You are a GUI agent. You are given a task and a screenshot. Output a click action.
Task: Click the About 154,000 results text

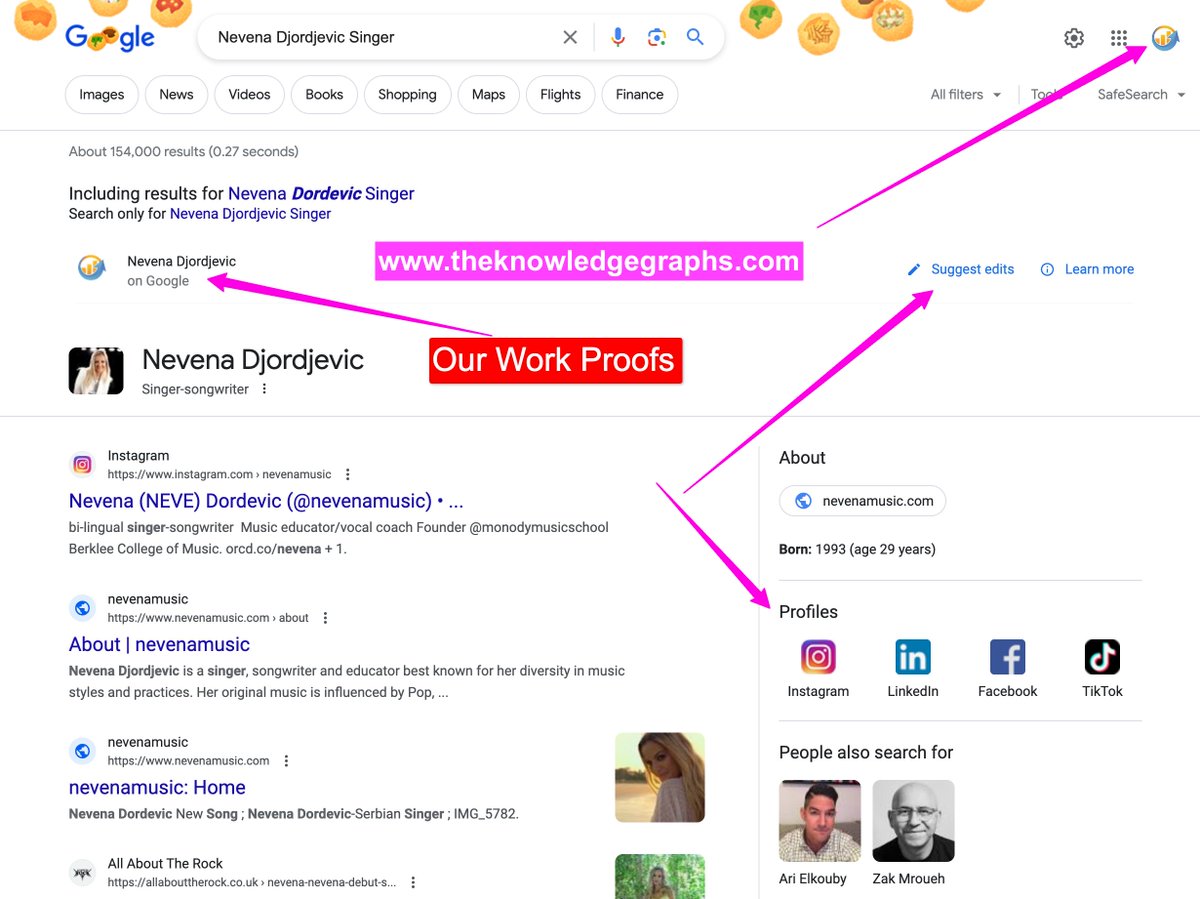pyautogui.click(x=184, y=152)
